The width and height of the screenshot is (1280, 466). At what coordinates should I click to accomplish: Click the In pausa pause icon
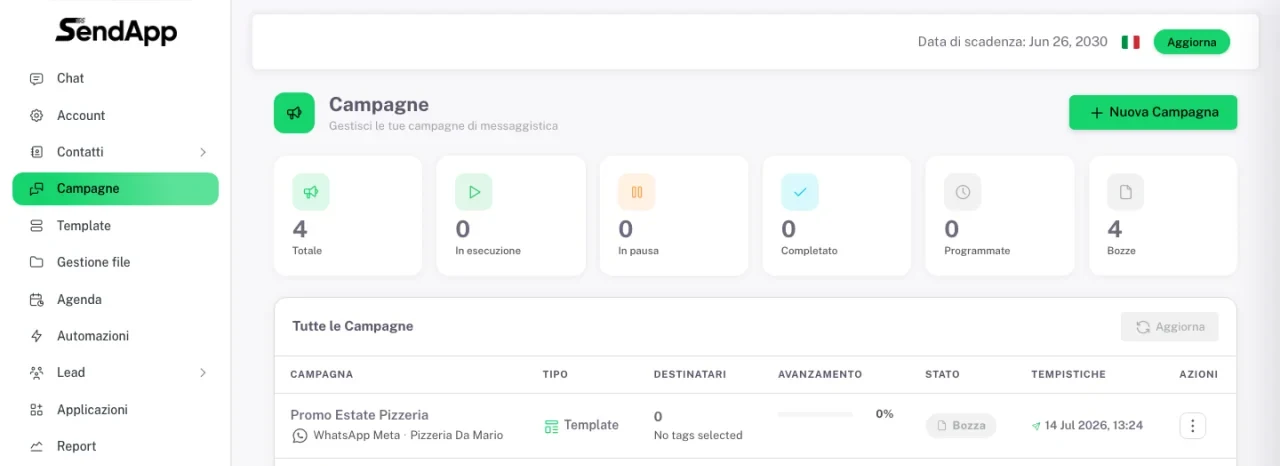pyautogui.click(x=637, y=192)
